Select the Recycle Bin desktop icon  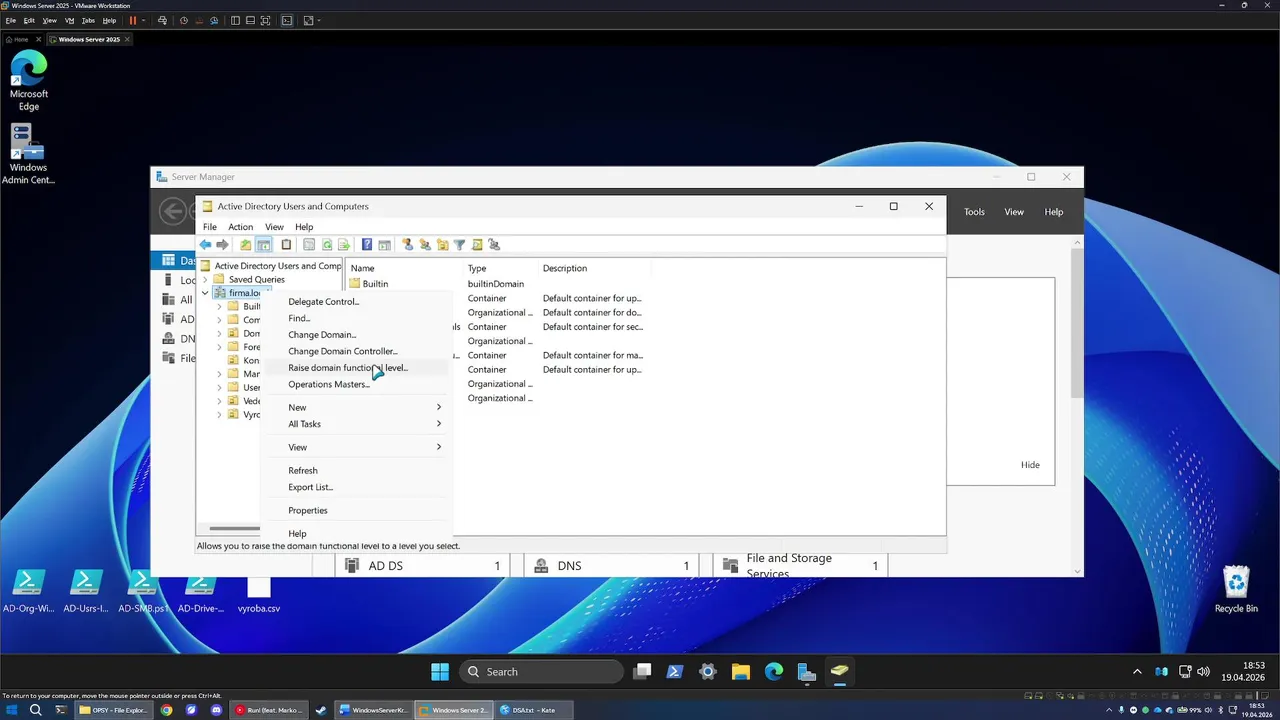tap(1236, 589)
